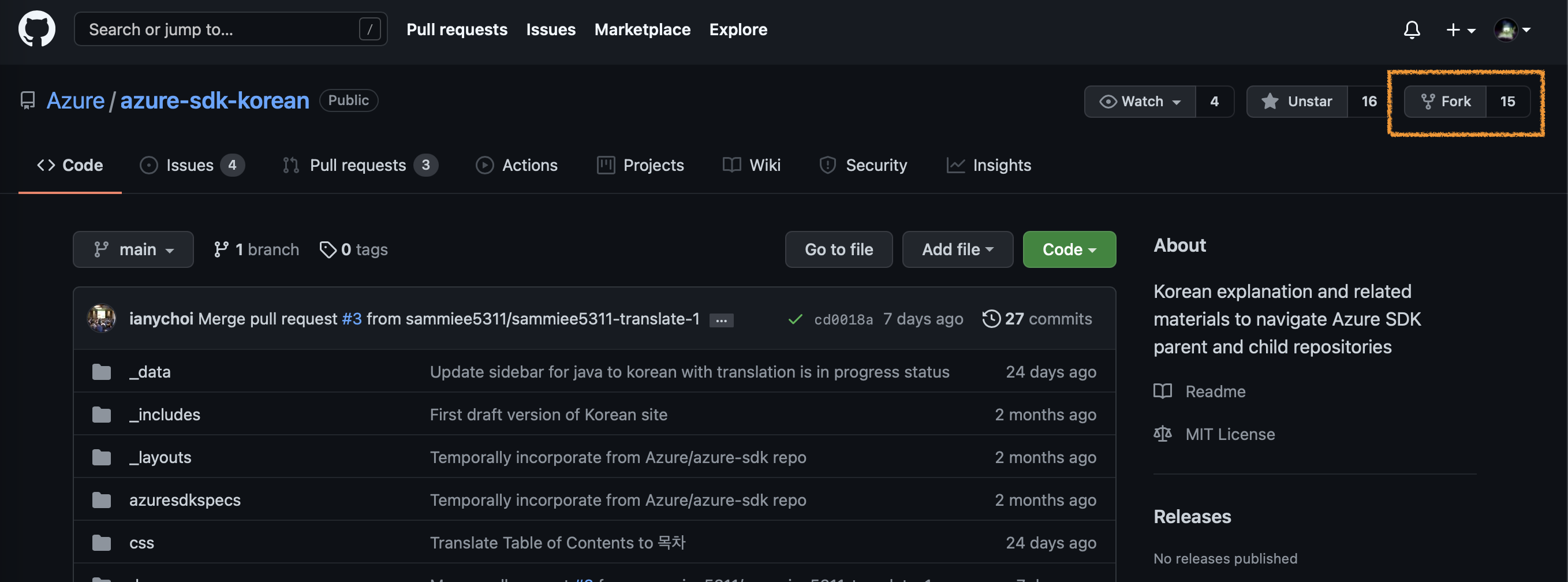Image resolution: width=1568 pixels, height=582 pixels.
Task: Expand the commit message ellipsis
Action: coord(721,320)
